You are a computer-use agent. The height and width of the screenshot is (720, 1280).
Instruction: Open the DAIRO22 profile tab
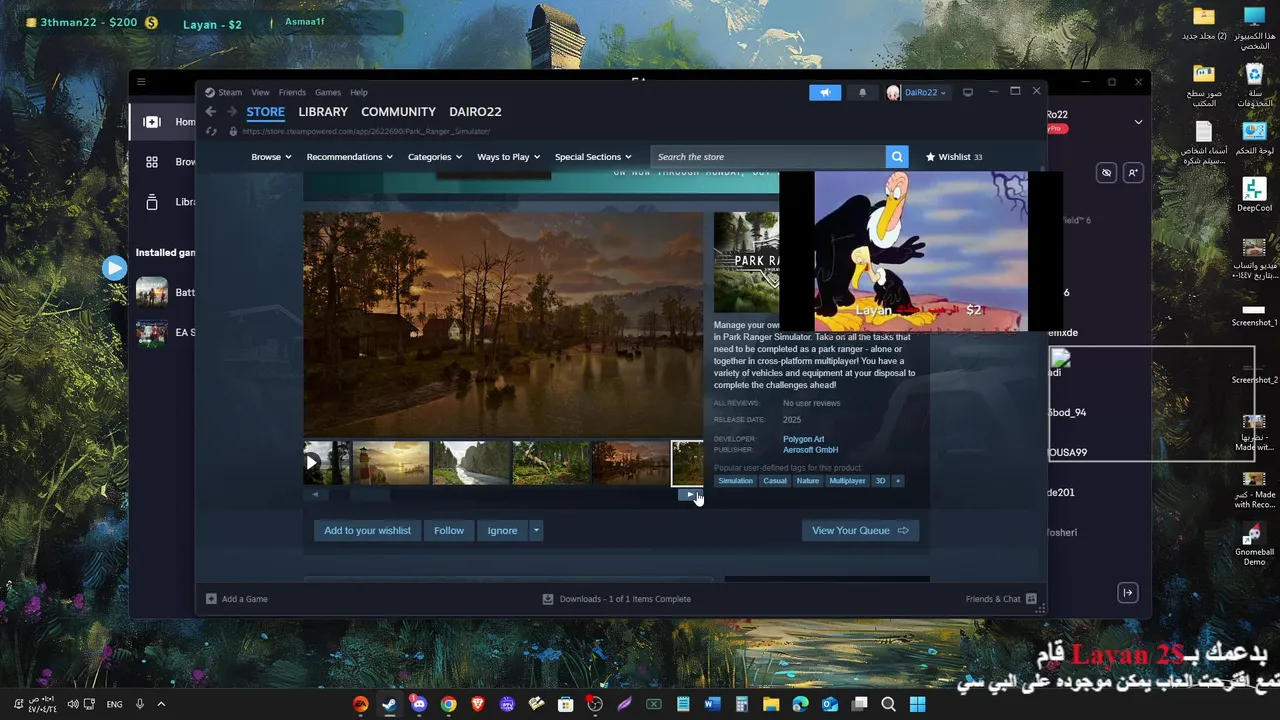coord(475,112)
